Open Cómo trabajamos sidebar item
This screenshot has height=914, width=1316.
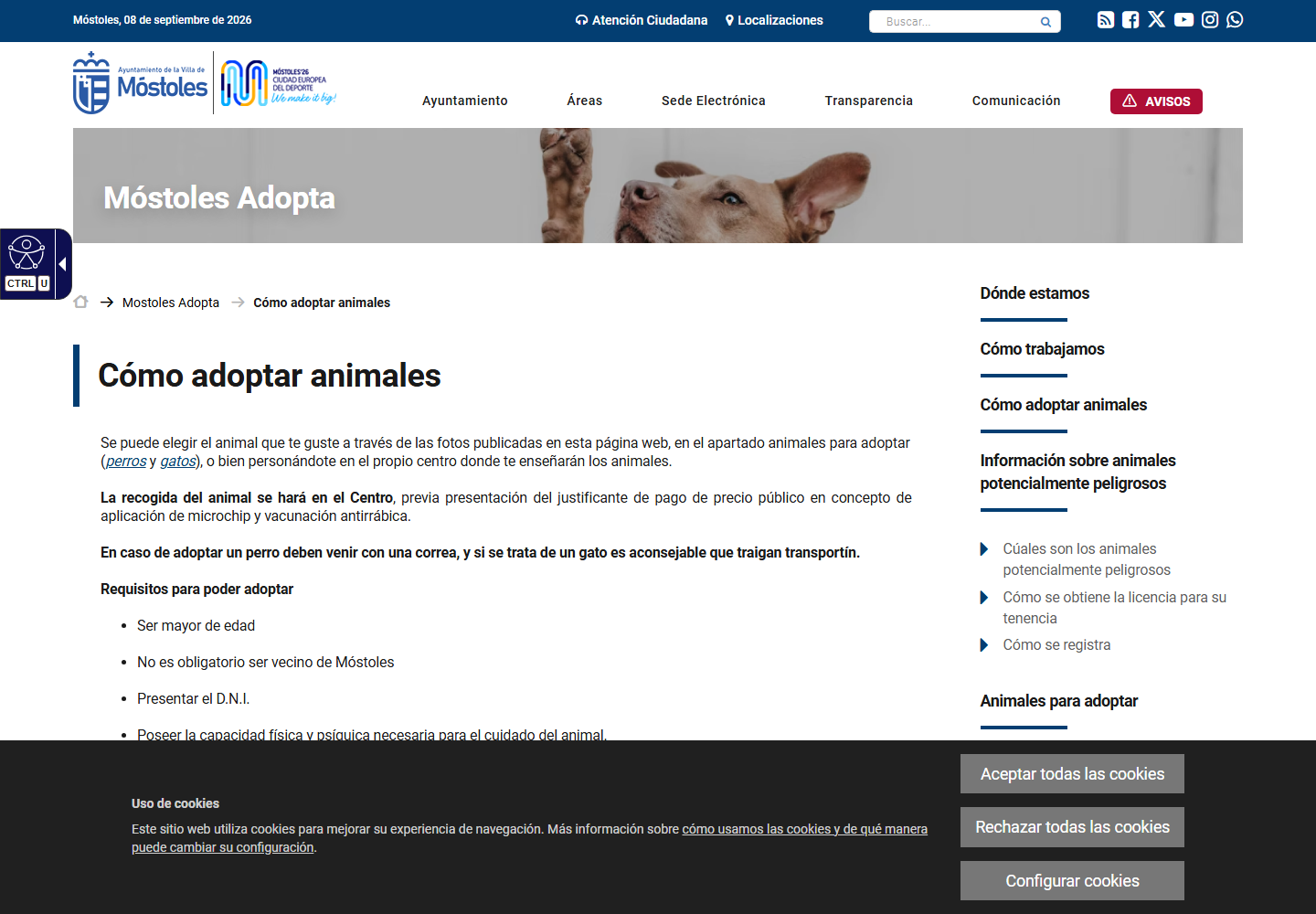coord(1042,349)
